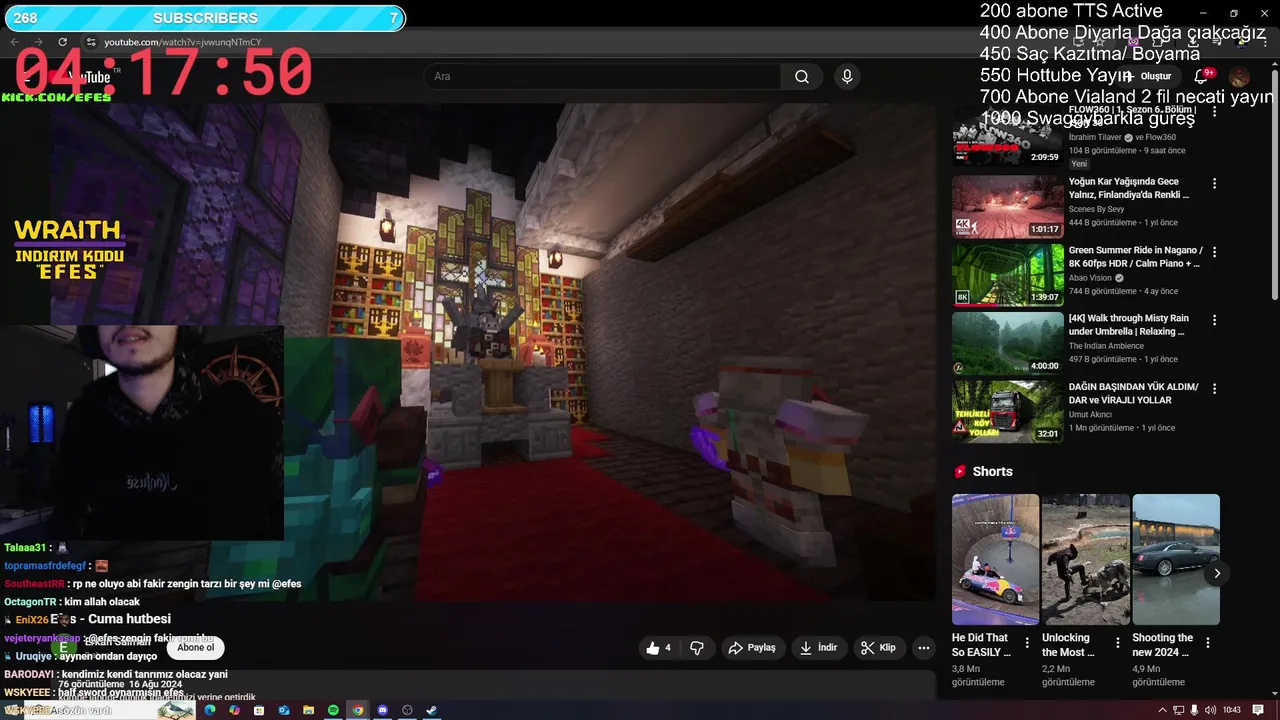Screen dimensions: 1280x720
Task: Open FLOW360 video thumbnail
Action: [x=1008, y=136]
